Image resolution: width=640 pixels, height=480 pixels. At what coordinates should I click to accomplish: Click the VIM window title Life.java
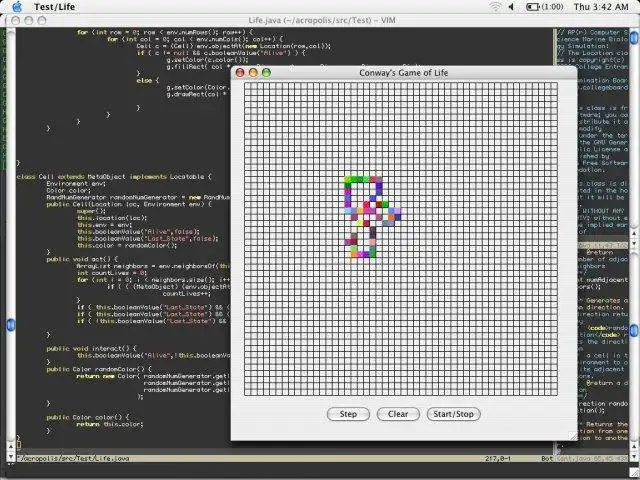tap(322, 20)
